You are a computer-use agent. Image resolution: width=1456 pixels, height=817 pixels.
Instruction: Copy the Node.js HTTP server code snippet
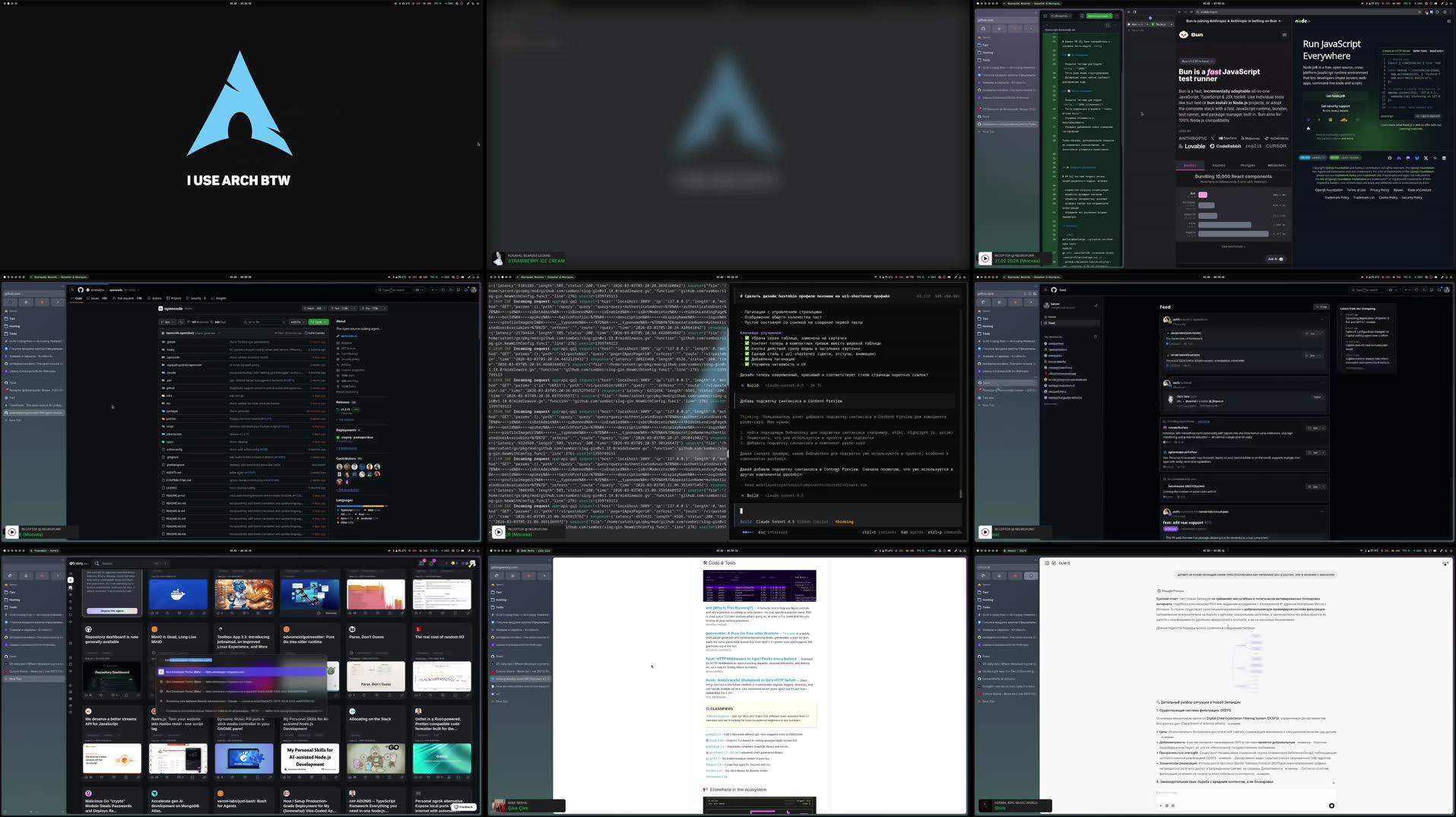point(1428,116)
